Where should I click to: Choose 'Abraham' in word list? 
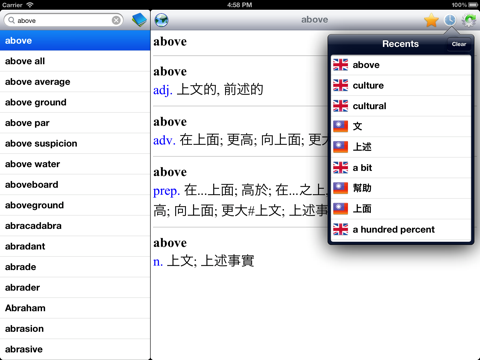click(x=75, y=308)
